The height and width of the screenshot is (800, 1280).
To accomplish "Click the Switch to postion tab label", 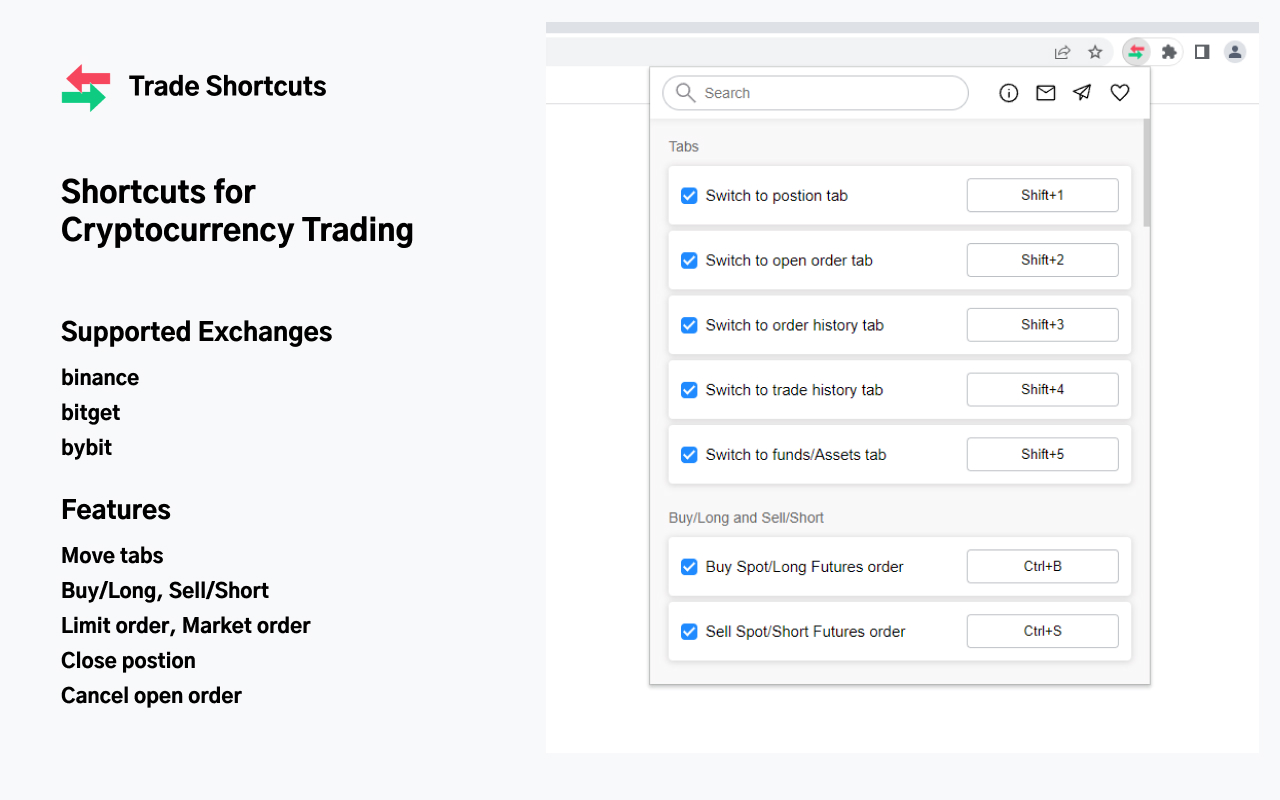I will pos(776,196).
